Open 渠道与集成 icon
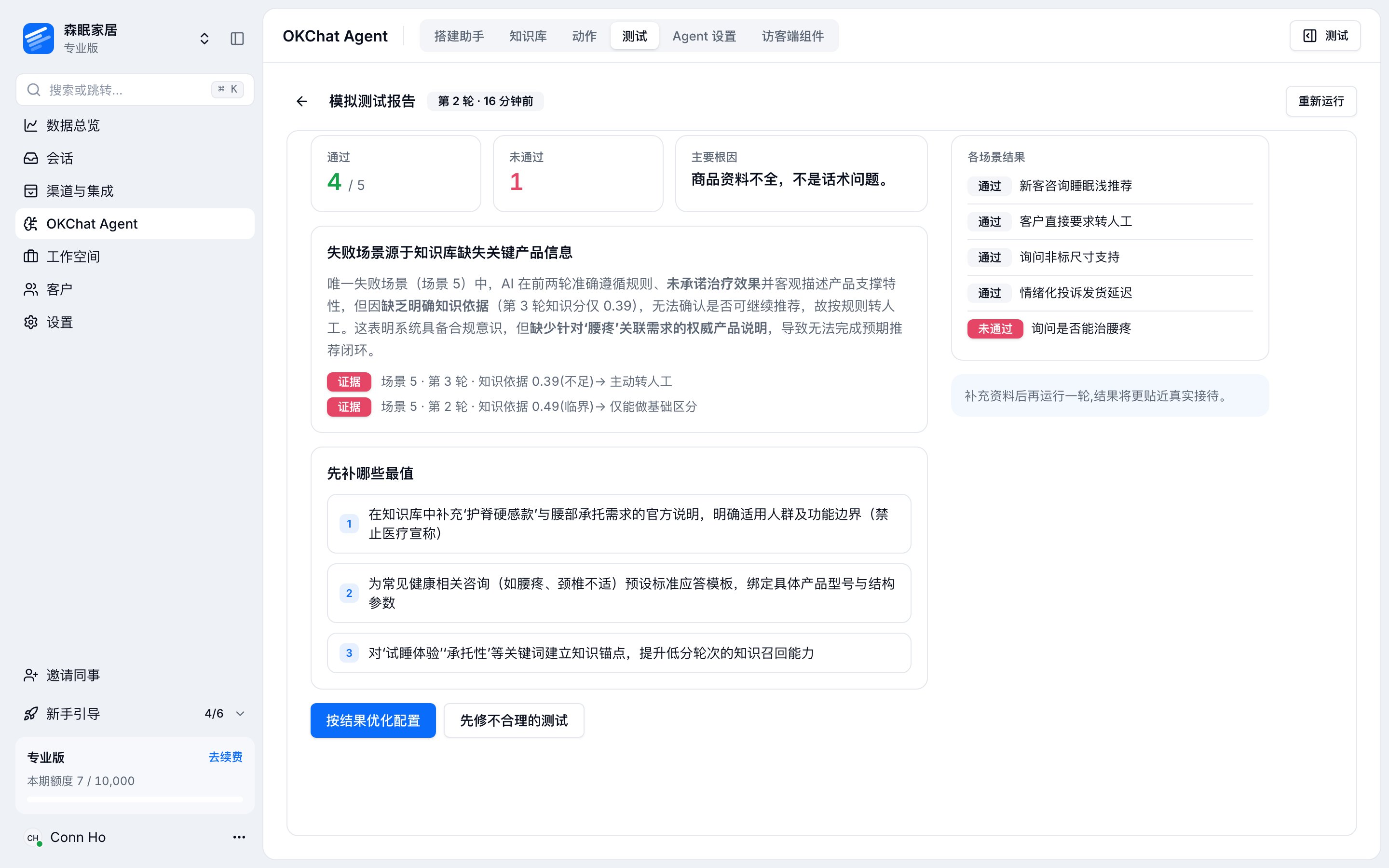 tap(31, 190)
